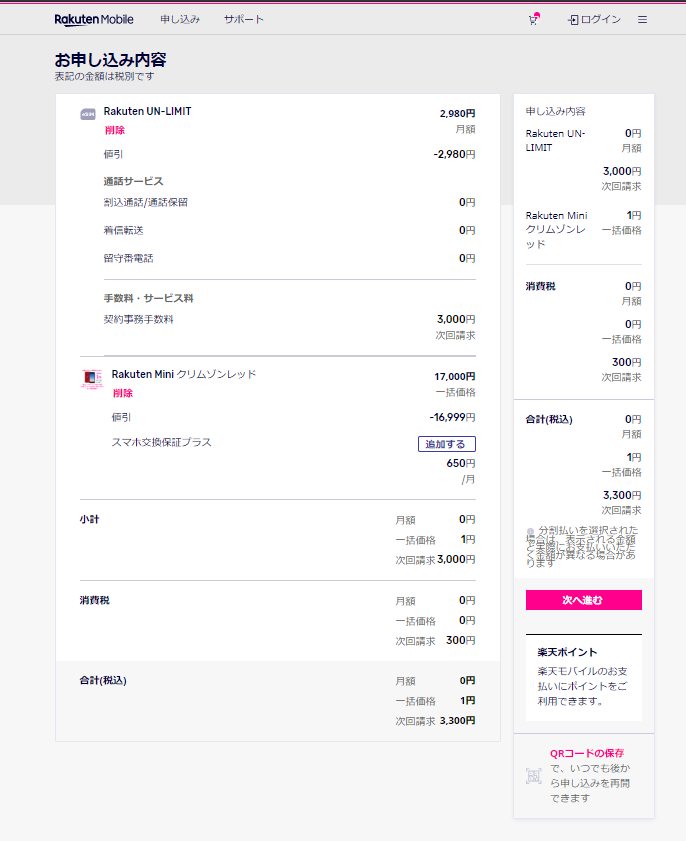Click the eSIM icon beside Rakuten UN-LIMIT
Screen dimensions: 686x841
[88, 114]
